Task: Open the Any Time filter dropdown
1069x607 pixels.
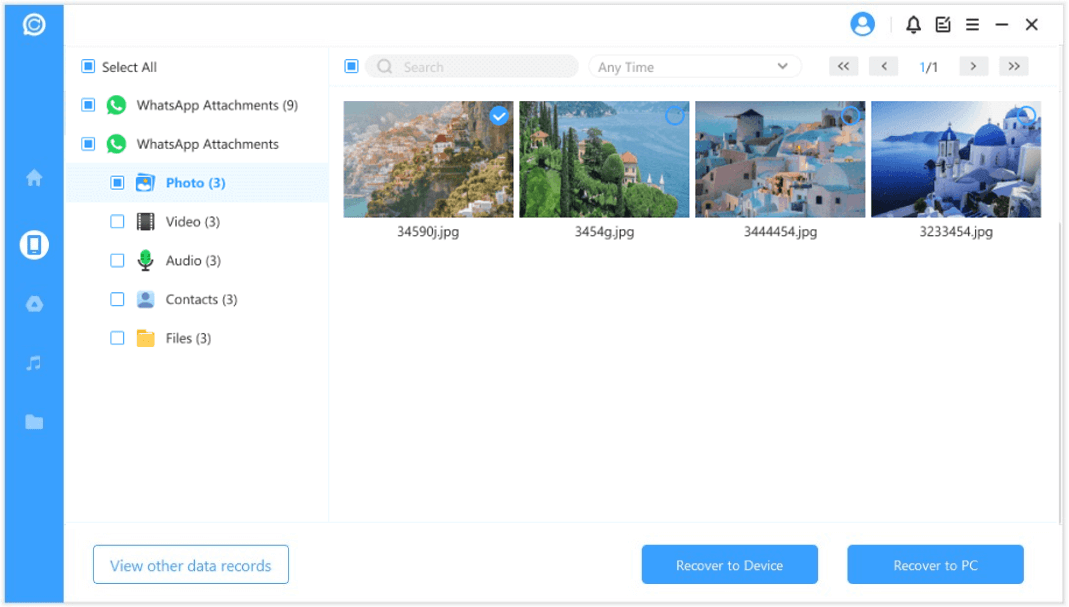Action: [694, 67]
